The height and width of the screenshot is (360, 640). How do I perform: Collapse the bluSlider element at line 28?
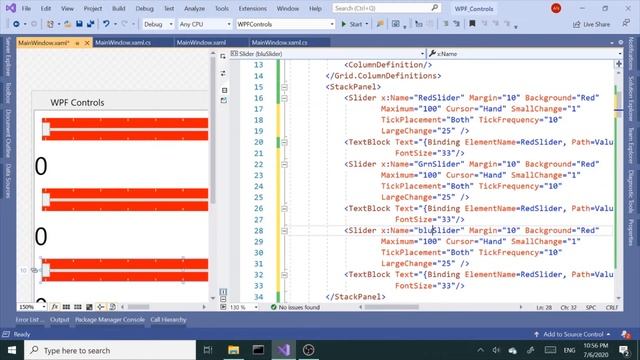click(284, 231)
